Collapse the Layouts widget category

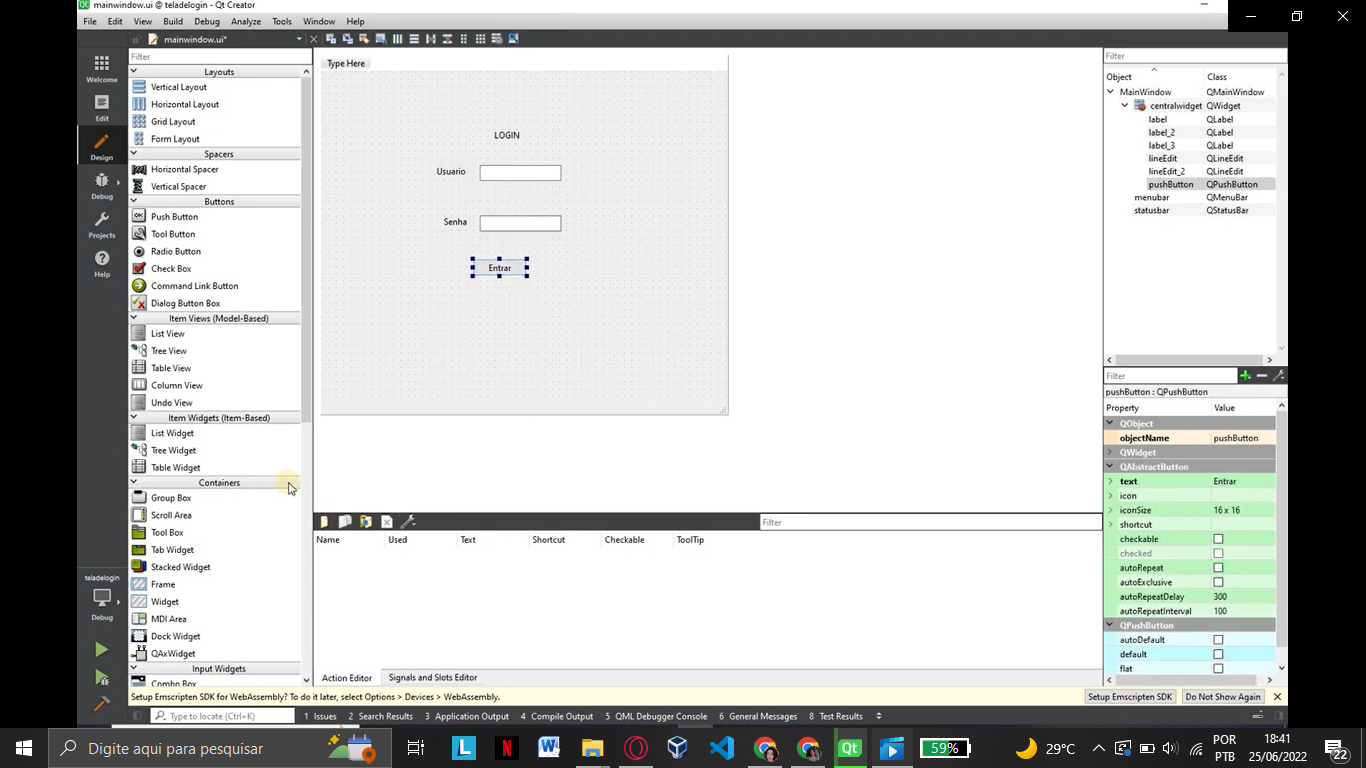134,72
